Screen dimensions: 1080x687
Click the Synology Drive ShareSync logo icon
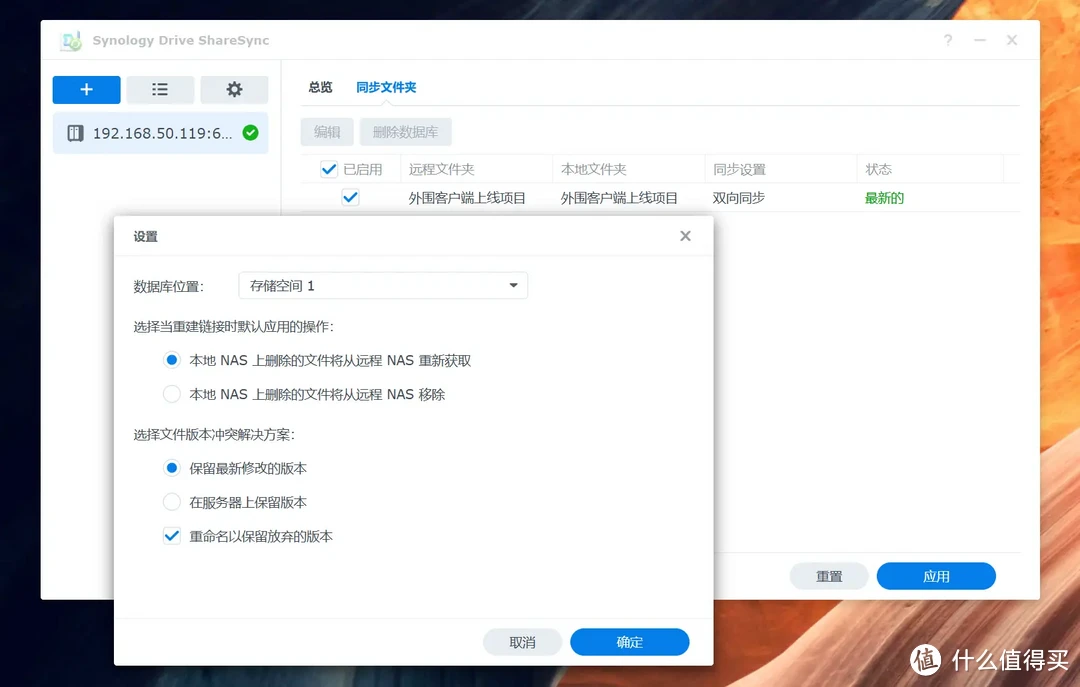click(x=69, y=40)
